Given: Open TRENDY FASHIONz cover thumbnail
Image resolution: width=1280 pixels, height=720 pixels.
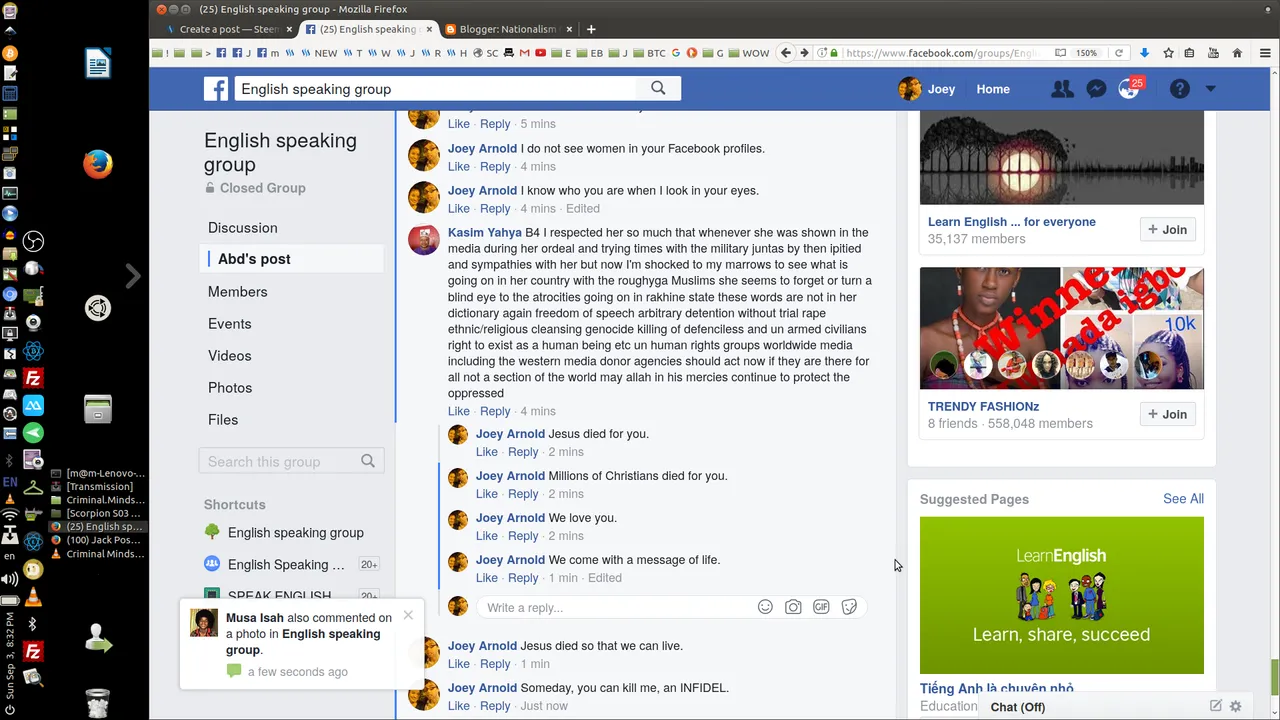Looking at the screenshot, I should point(1062,328).
